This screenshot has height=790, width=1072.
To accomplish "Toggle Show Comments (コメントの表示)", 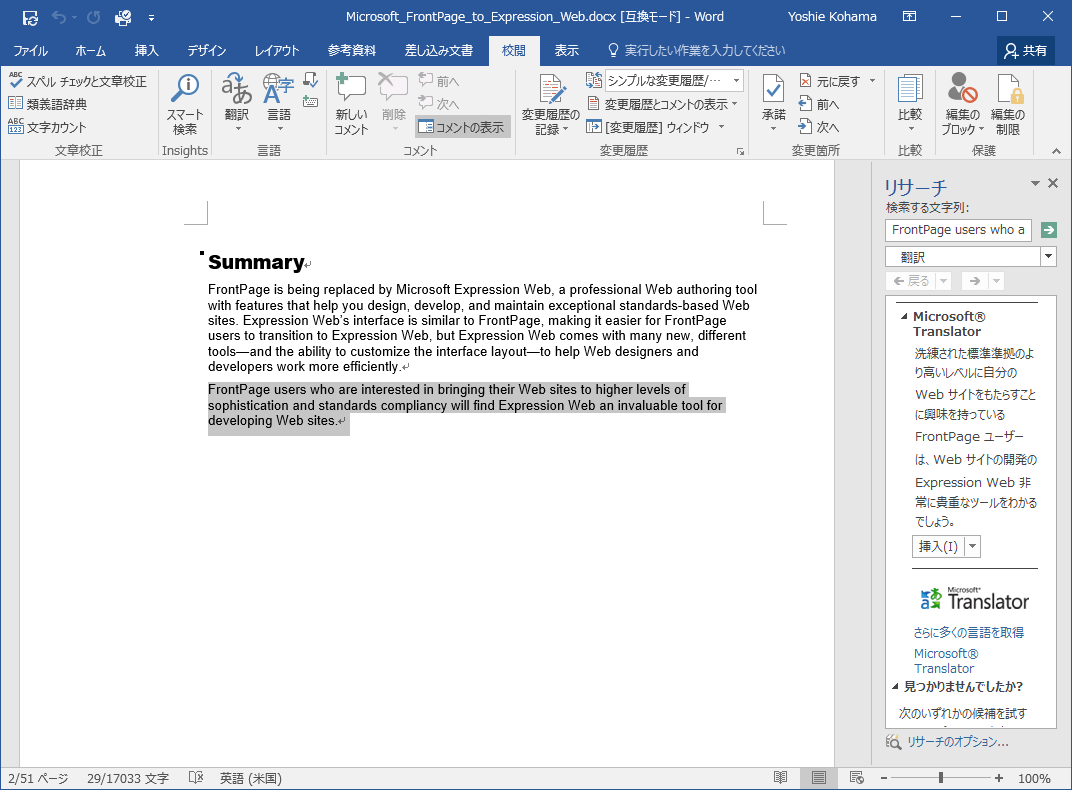I will [462, 127].
